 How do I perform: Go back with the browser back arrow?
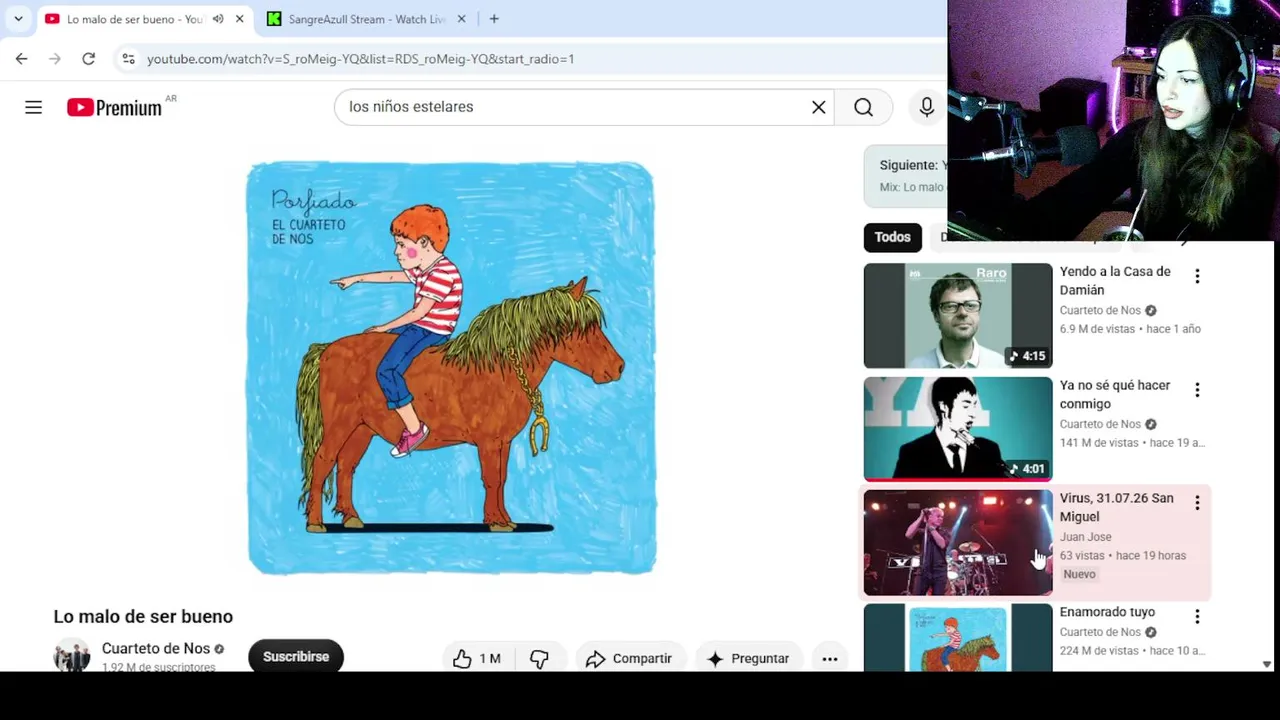(x=21, y=59)
